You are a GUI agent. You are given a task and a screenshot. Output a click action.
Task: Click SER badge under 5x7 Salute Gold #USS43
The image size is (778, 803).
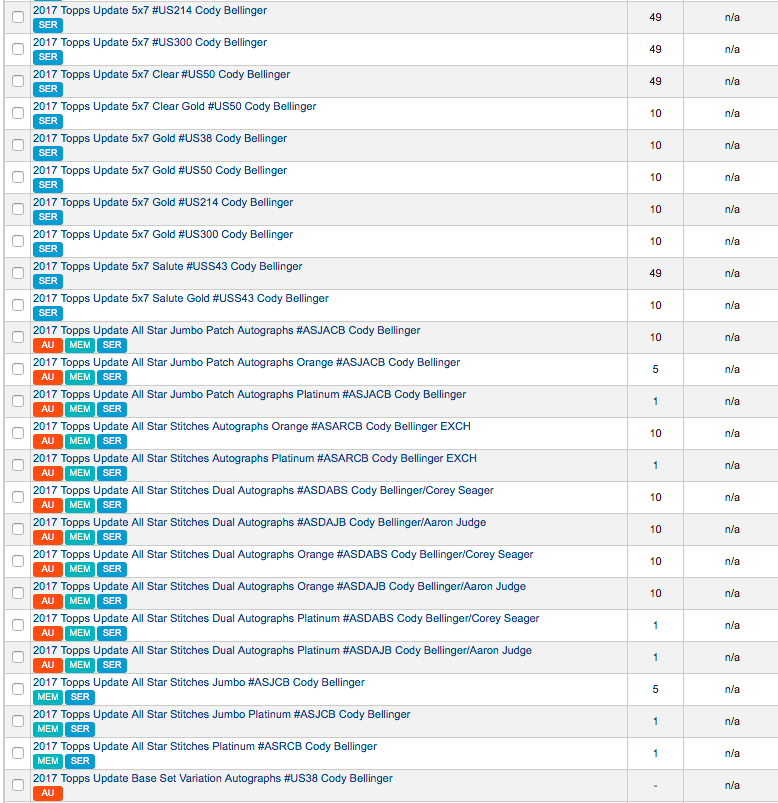[48, 313]
